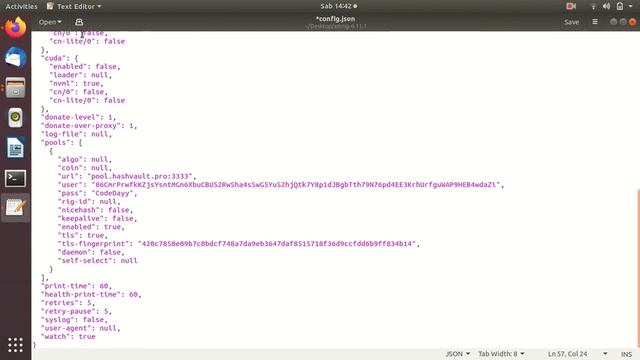Click the "tls": true line

[82, 235]
